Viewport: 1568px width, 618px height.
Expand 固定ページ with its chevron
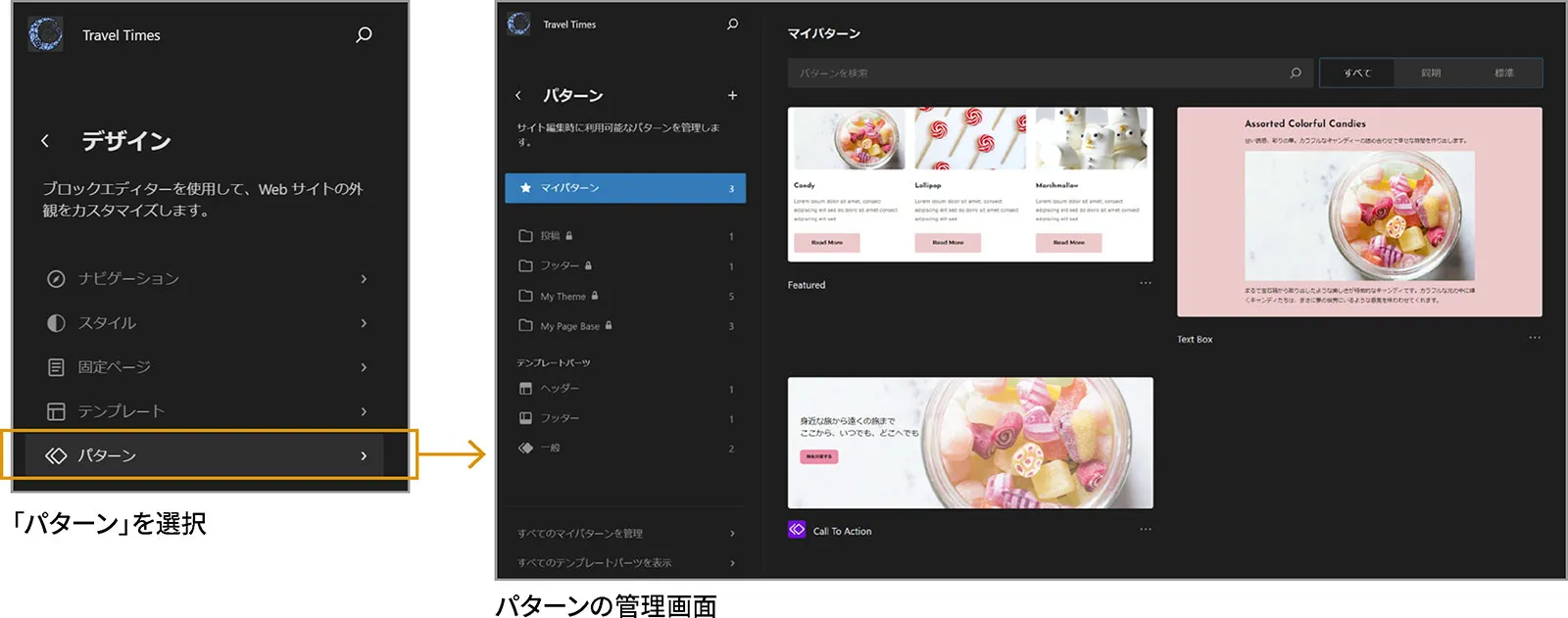pyautogui.click(x=364, y=367)
